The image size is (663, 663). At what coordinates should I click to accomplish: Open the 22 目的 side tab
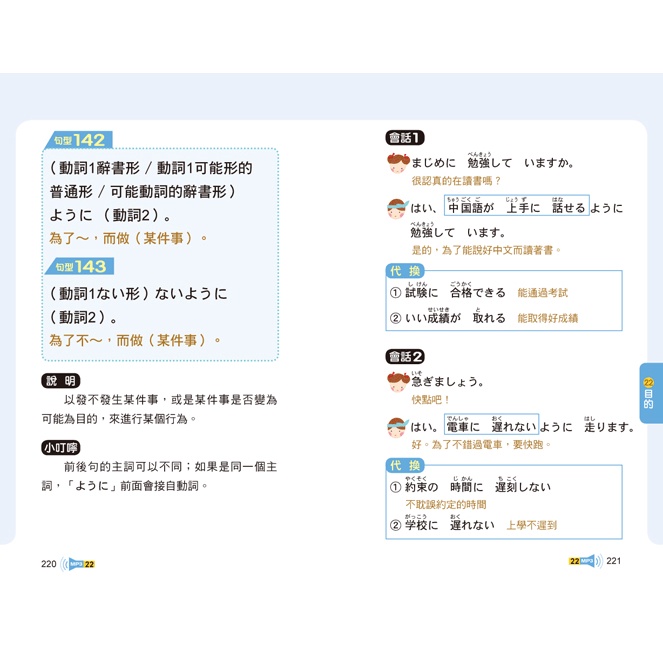648,393
